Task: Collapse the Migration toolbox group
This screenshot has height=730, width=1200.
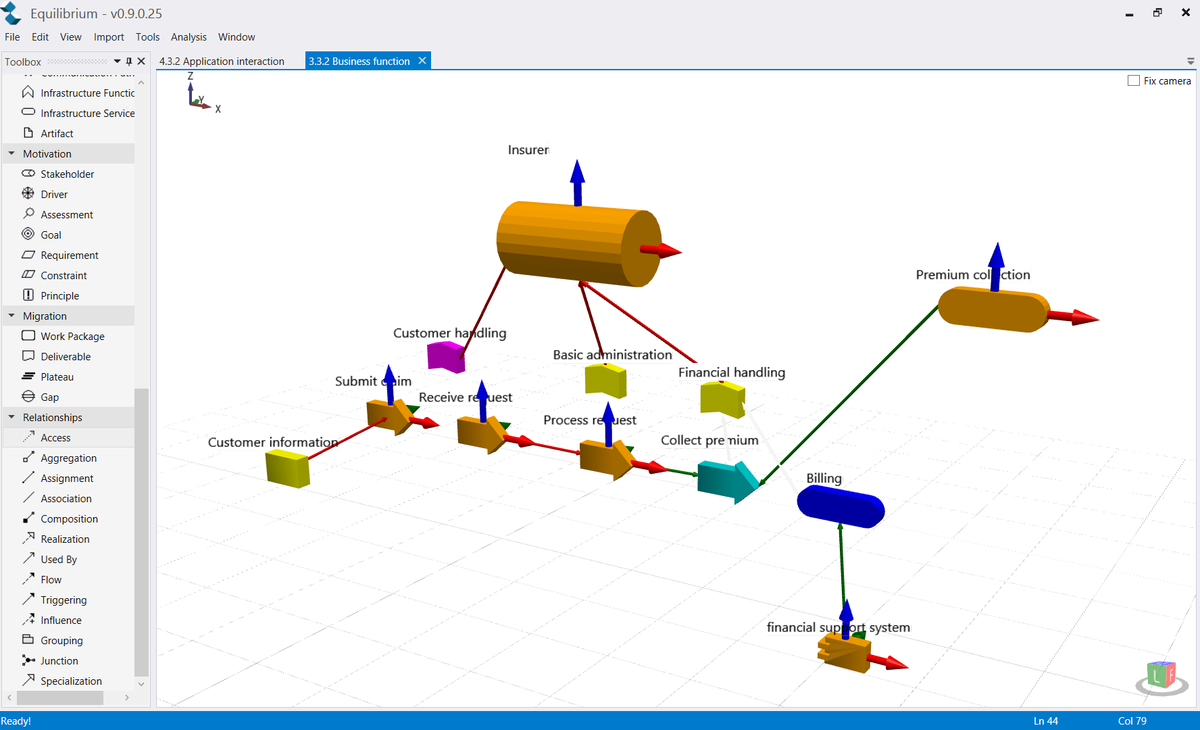Action: [x=12, y=316]
